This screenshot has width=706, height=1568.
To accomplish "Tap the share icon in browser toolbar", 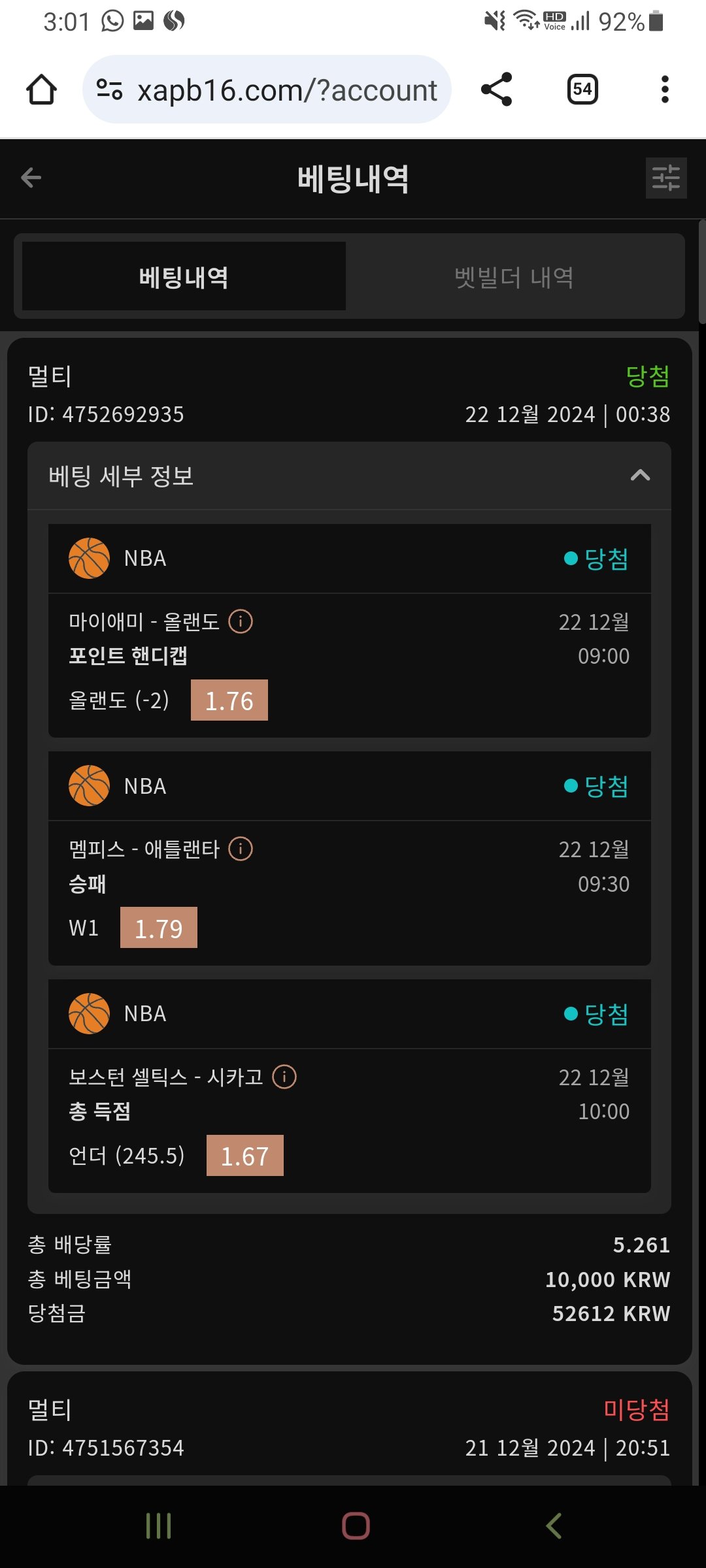I will pos(496,90).
